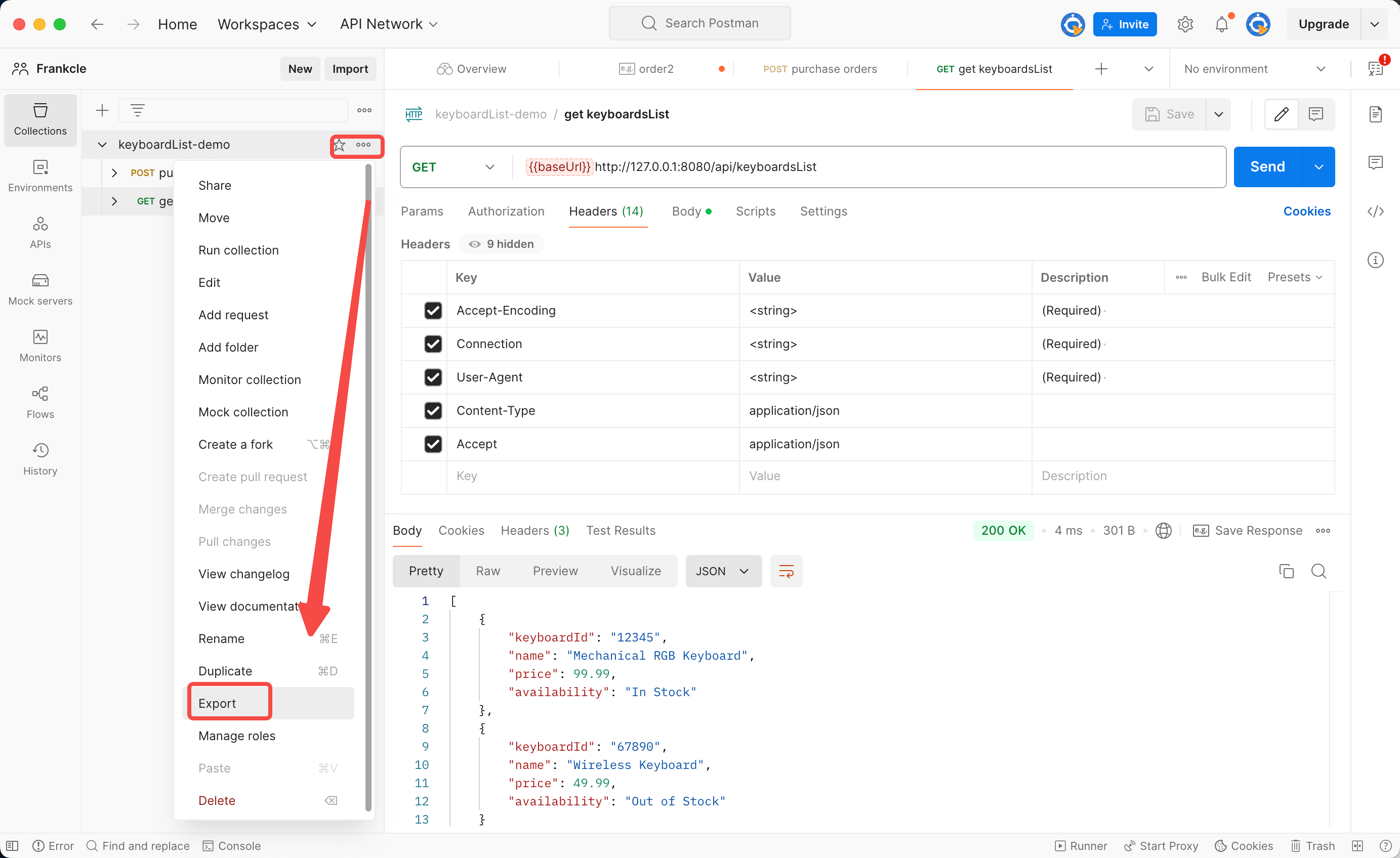
Task: Open the Environments sidebar panel
Action: click(x=40, y=176)
